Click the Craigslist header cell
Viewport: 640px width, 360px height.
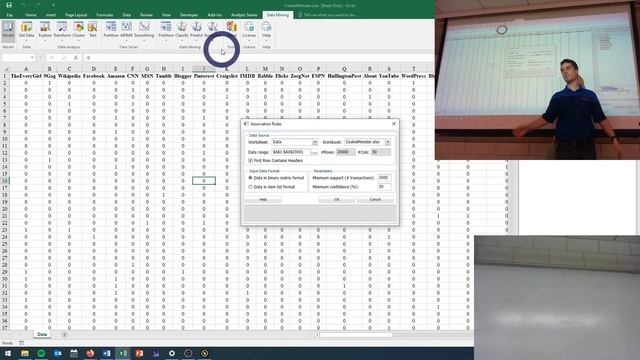227,76
